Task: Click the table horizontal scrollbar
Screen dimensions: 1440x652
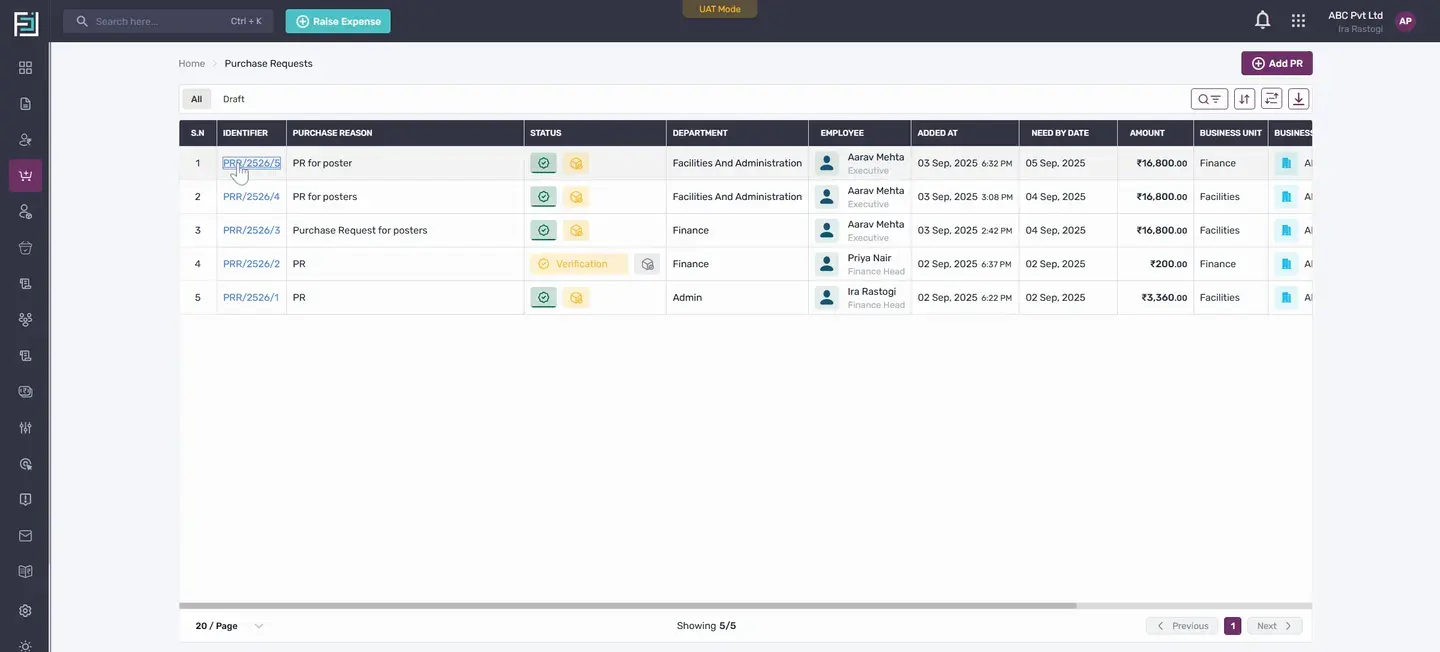Action: click(628, 606)
